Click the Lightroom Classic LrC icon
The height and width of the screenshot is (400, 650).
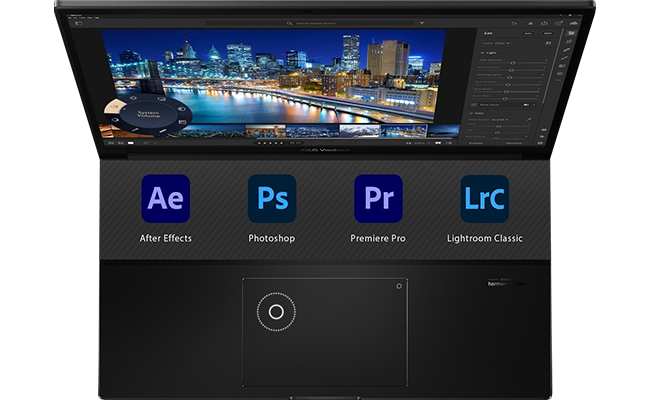pyautogui.click(x=485, y=198)
